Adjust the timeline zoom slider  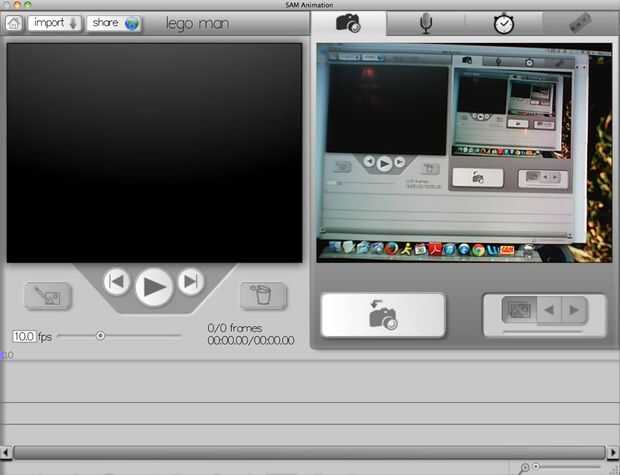click(x=536, y=467)
